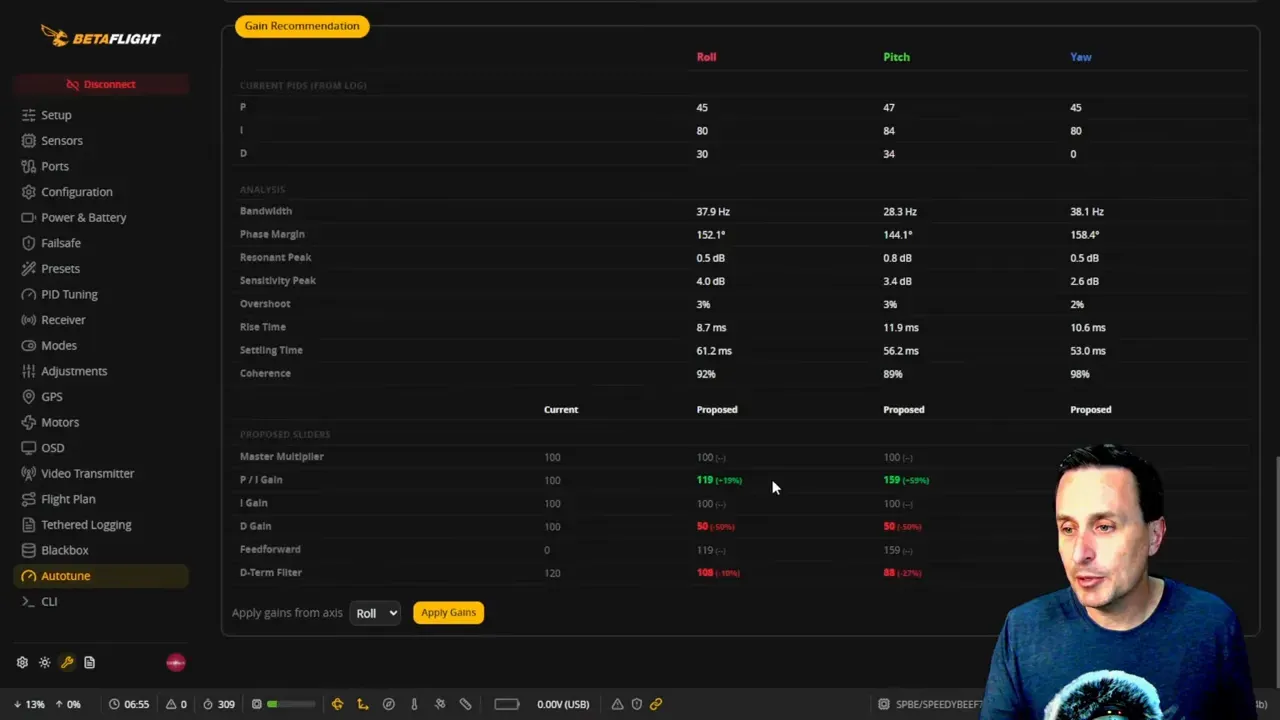Open the axis dropdown showing Roll

(x=375, y=613)
